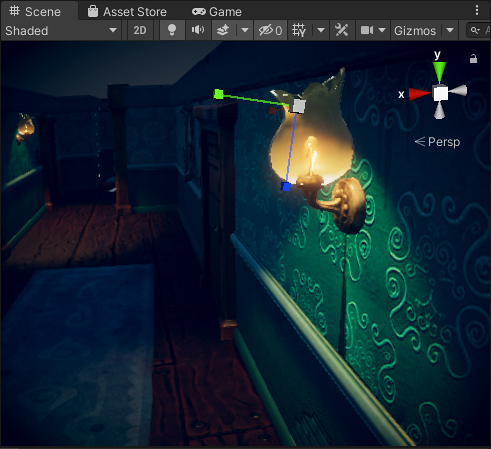Open scene camera settings icon
This screenshot has width=491, height=449.
tap(367, 31)
